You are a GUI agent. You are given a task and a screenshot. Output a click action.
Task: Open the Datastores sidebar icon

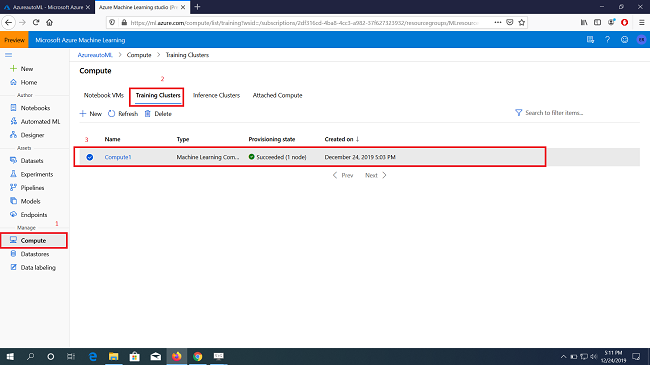click(13, 254)
